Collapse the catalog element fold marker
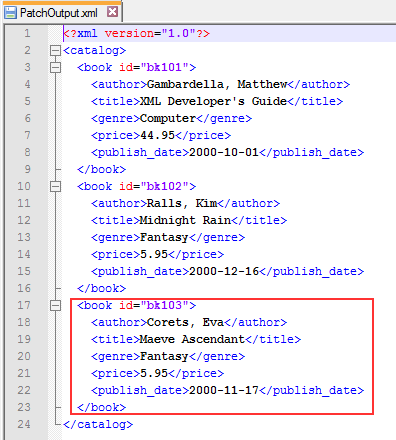The width and height of the screenshot is (396, 440). [55, 51]
